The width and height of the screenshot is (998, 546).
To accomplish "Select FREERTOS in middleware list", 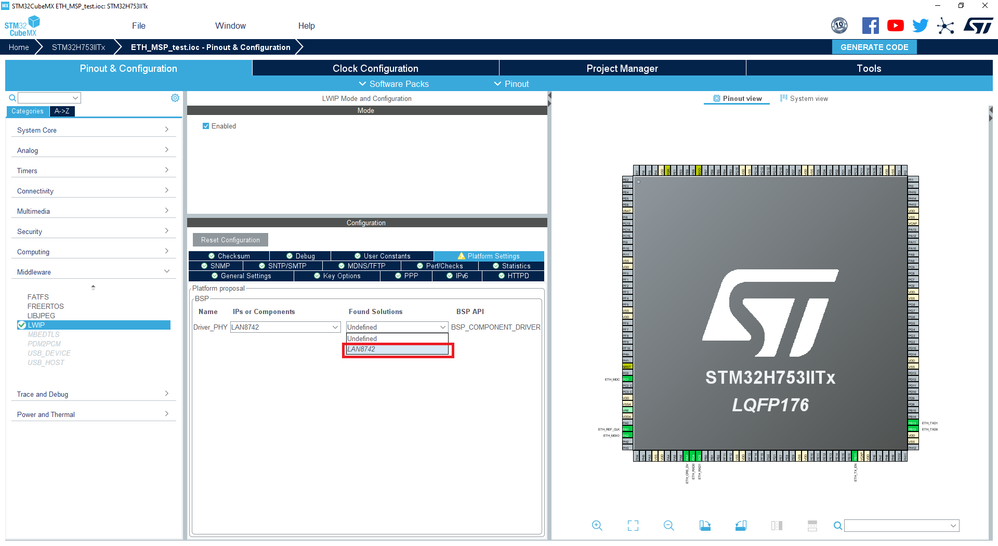I will click(x=45, y=306).
